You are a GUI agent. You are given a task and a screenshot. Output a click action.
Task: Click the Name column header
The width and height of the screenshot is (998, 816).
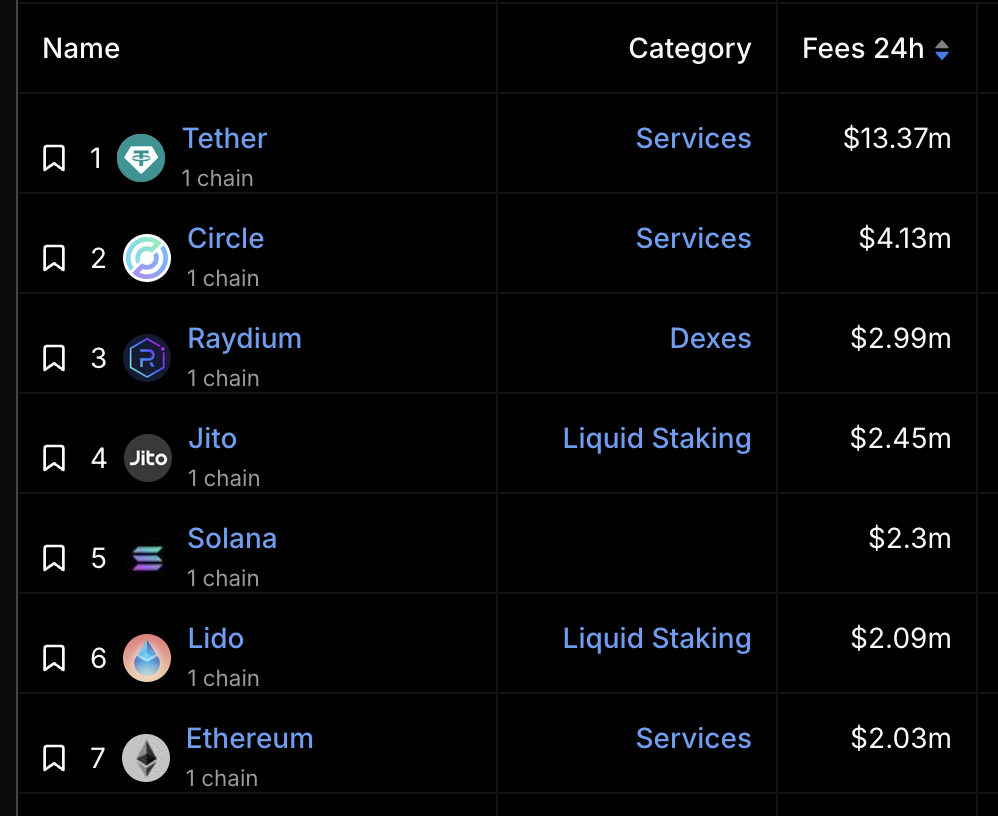81,49
